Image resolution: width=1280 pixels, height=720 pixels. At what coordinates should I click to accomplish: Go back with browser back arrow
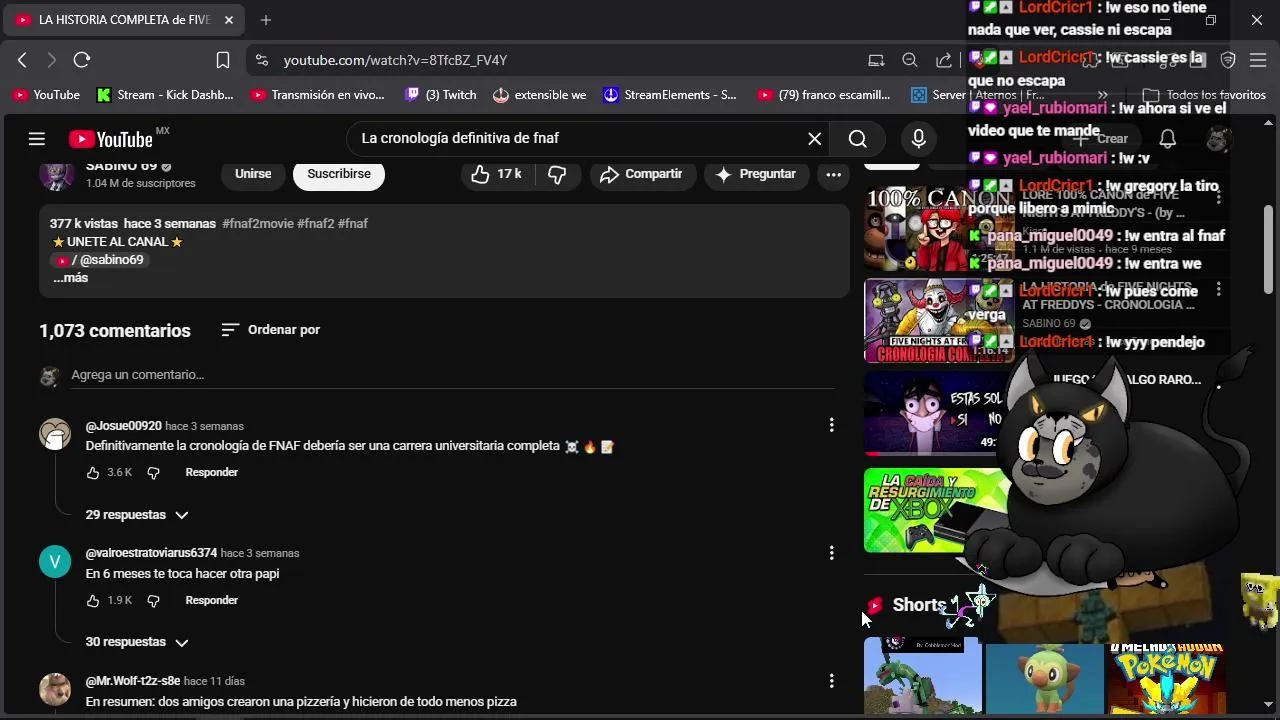click(x=22, y=60)
